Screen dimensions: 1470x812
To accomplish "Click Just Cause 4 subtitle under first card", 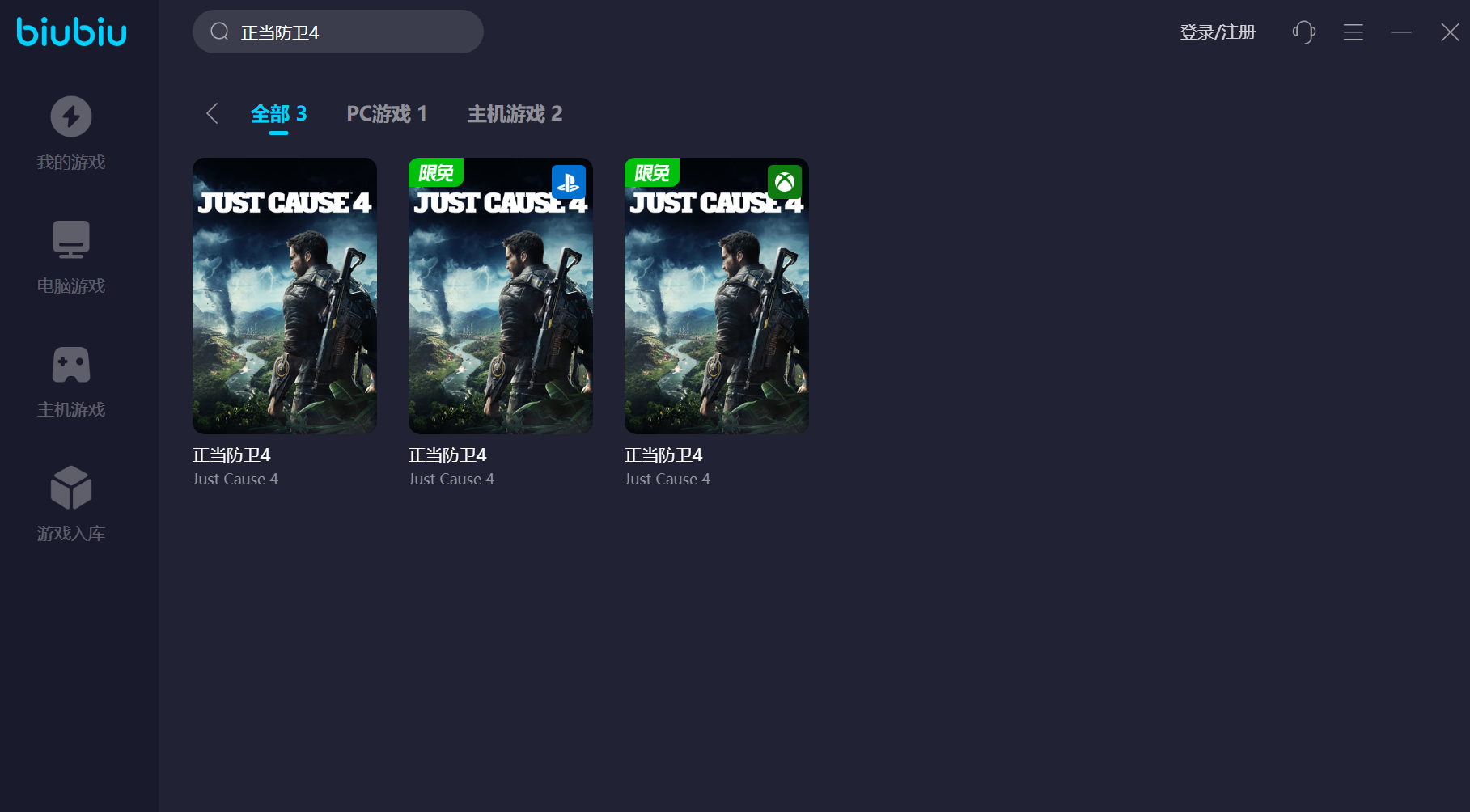I will click(235, 480).
